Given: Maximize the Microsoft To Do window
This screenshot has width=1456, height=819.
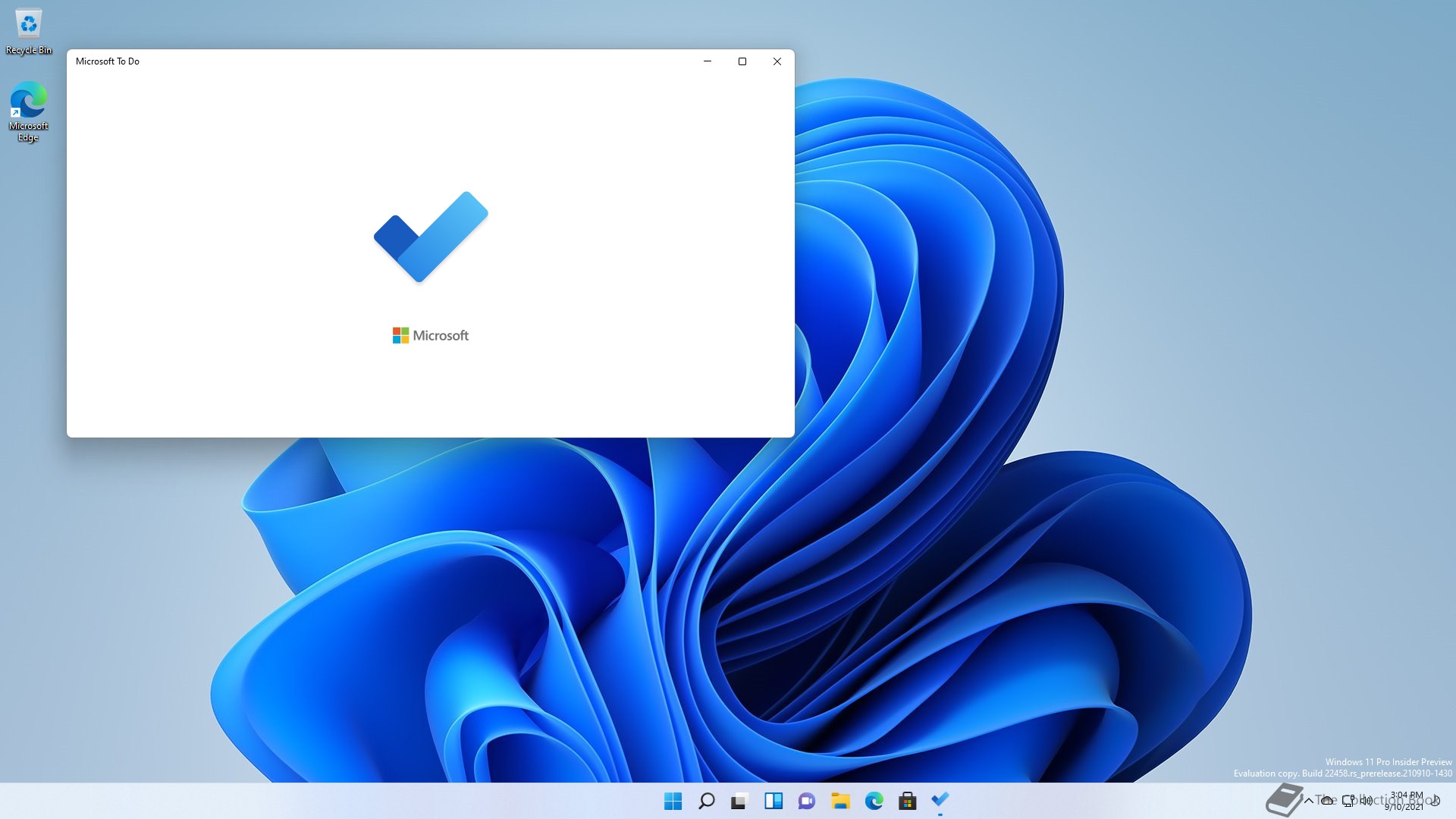Looking at the screenshot, I should coord(742,61).
